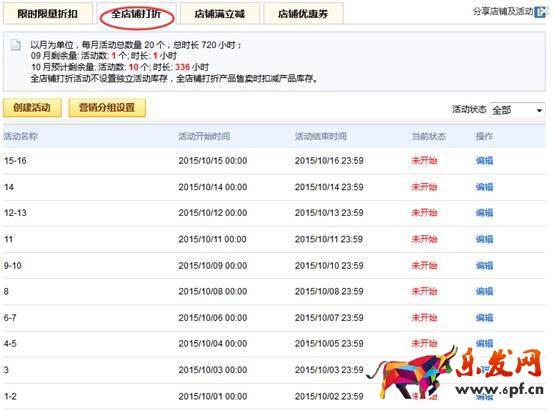This screenshot has width=554, height=410.
Task: Click end time 2015/10/14 23:59
Action: [x=329, y=187]
